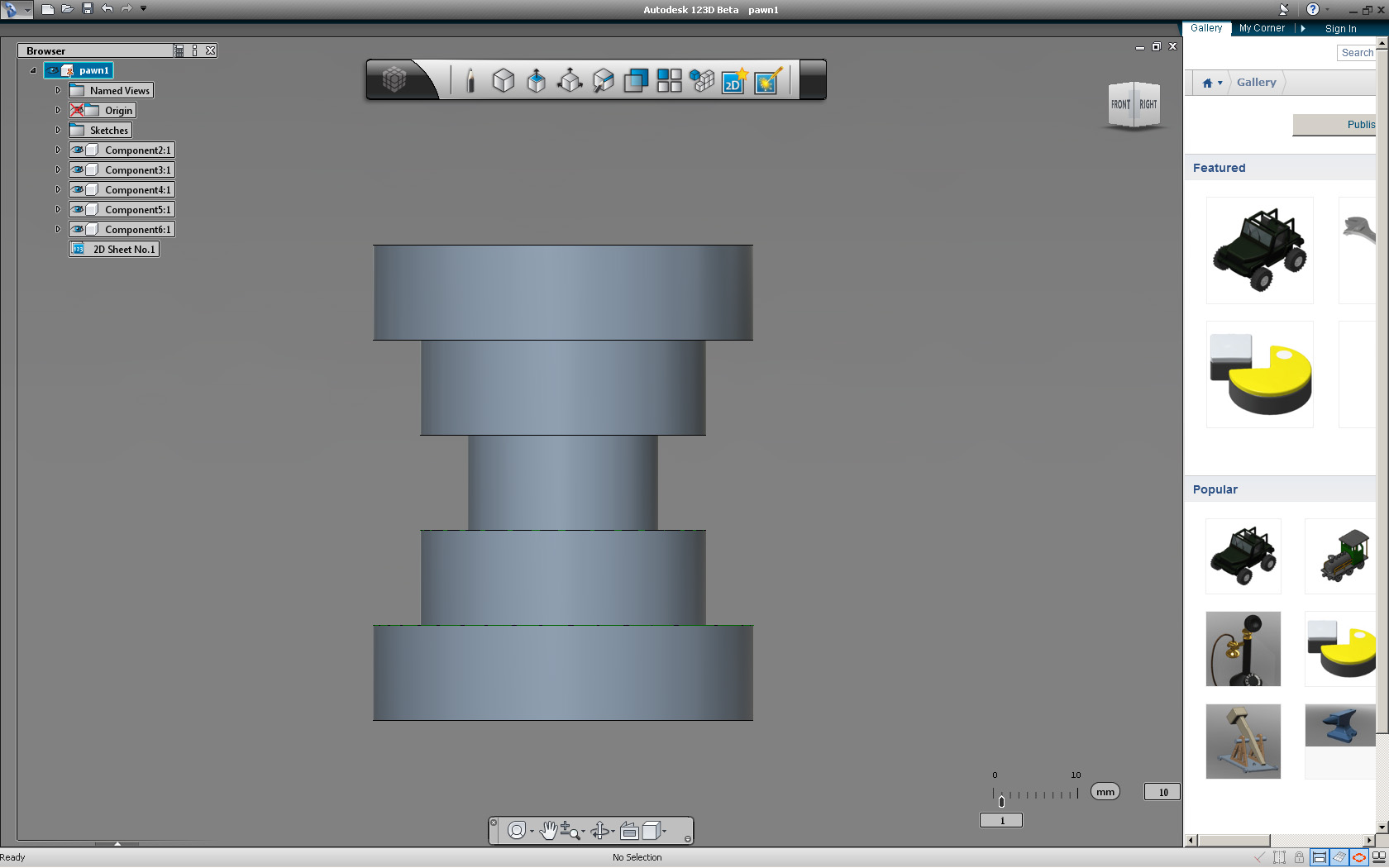Toggle visibility of Component4:1
This screenshot has height=868, width=1389.
click(78, 189)
